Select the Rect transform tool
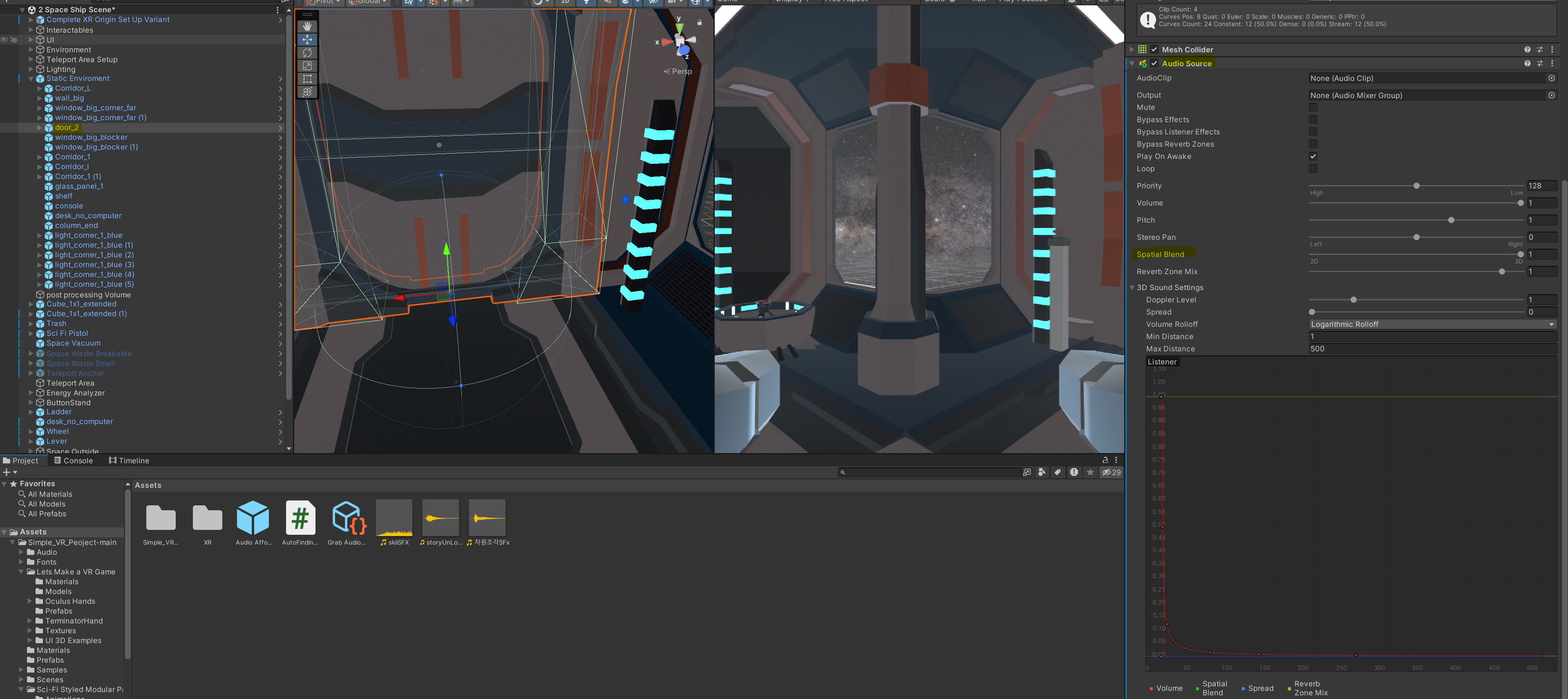The image size is (1568, 699). point(307,79)
